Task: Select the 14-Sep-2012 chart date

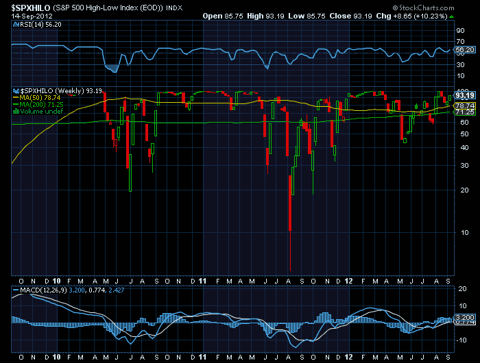Action: pyautogui.click(x=32, y=16)
